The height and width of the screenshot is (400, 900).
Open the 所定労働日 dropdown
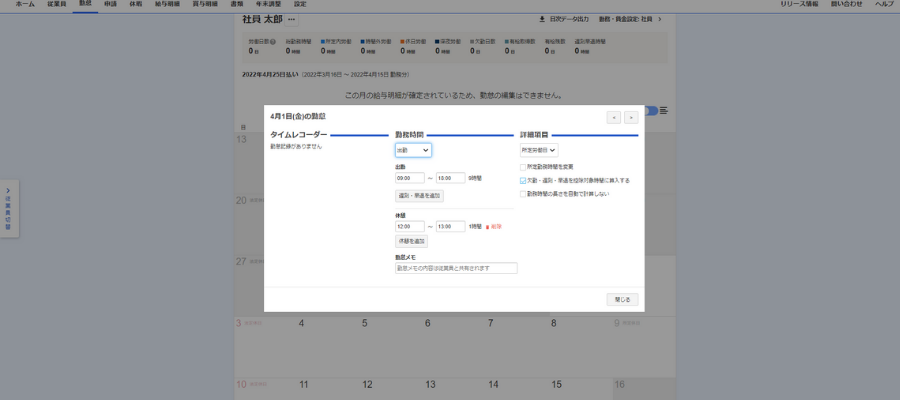539,150
